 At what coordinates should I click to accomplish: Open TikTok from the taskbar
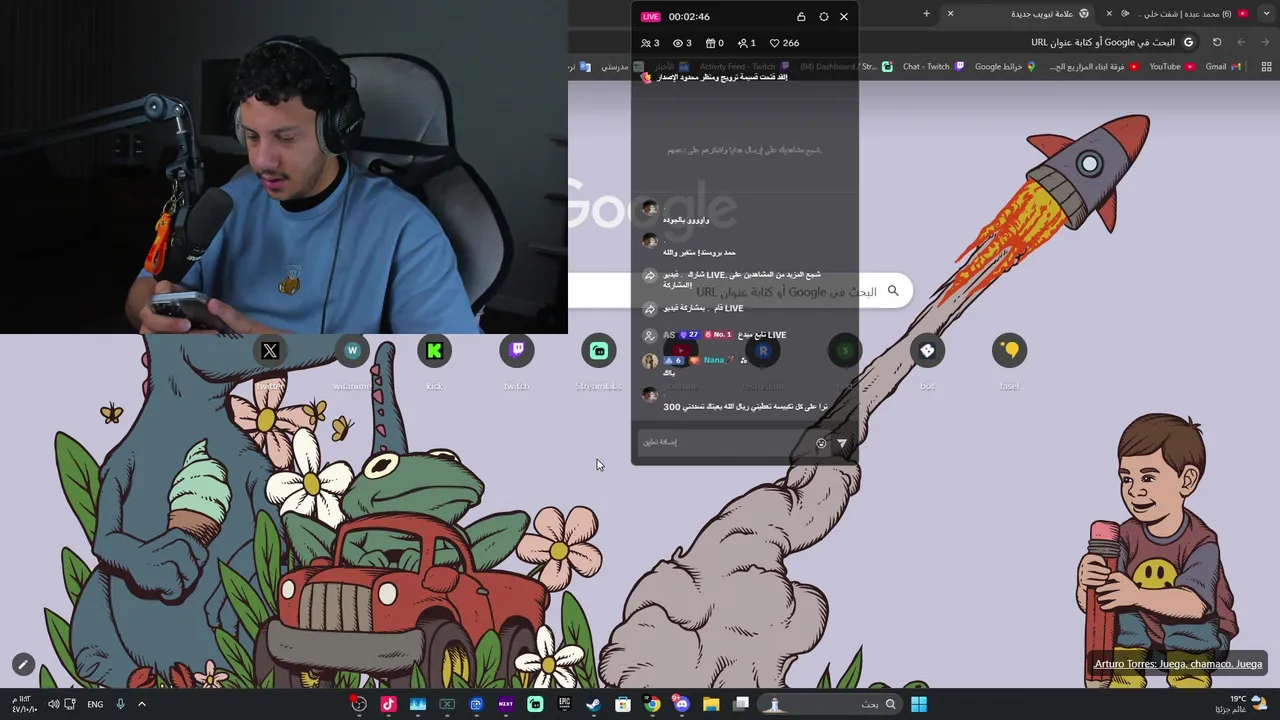point(388,704)
